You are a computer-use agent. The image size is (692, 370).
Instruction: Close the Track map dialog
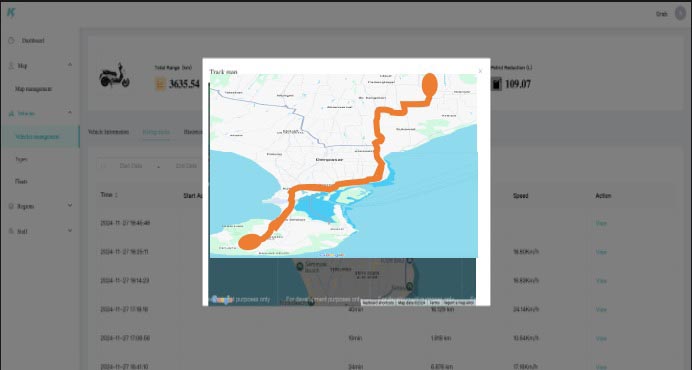[x=480, y=71]
